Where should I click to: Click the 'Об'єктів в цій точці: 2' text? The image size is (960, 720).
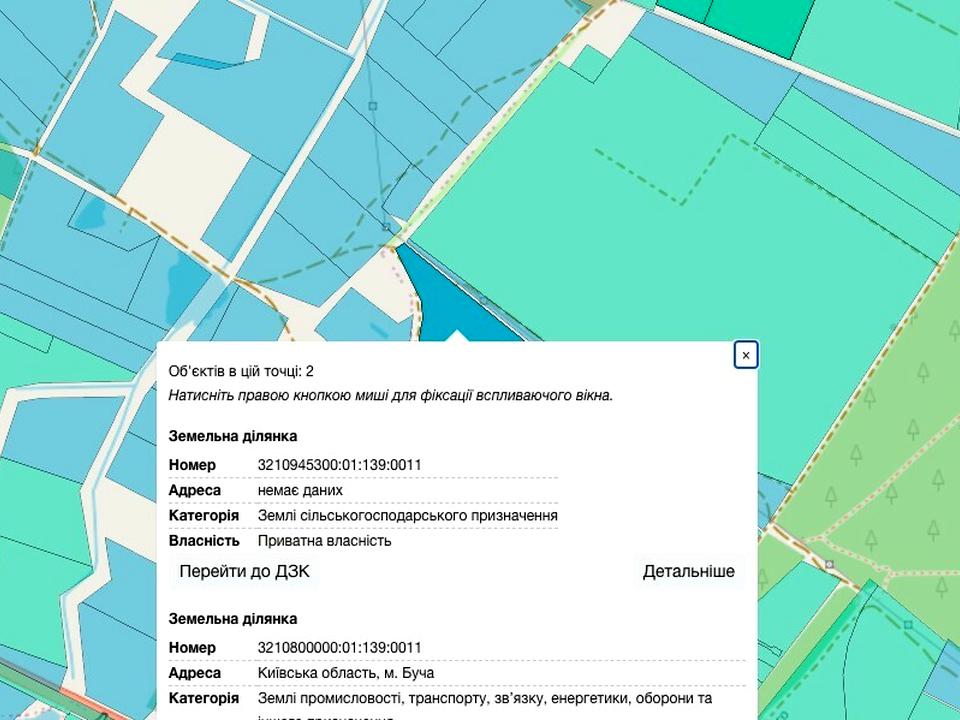point(241,371)
